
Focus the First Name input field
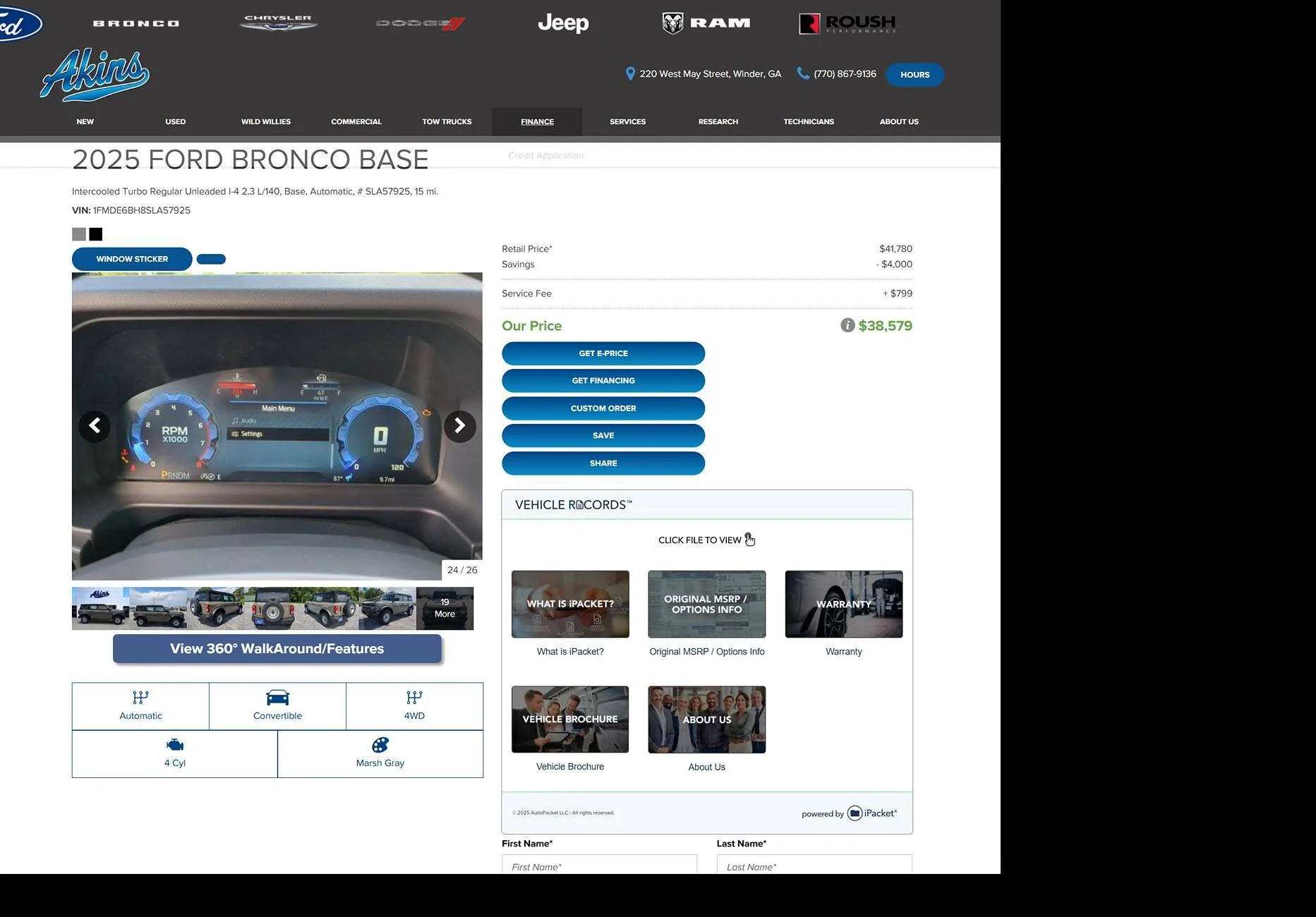coord(600,865)
